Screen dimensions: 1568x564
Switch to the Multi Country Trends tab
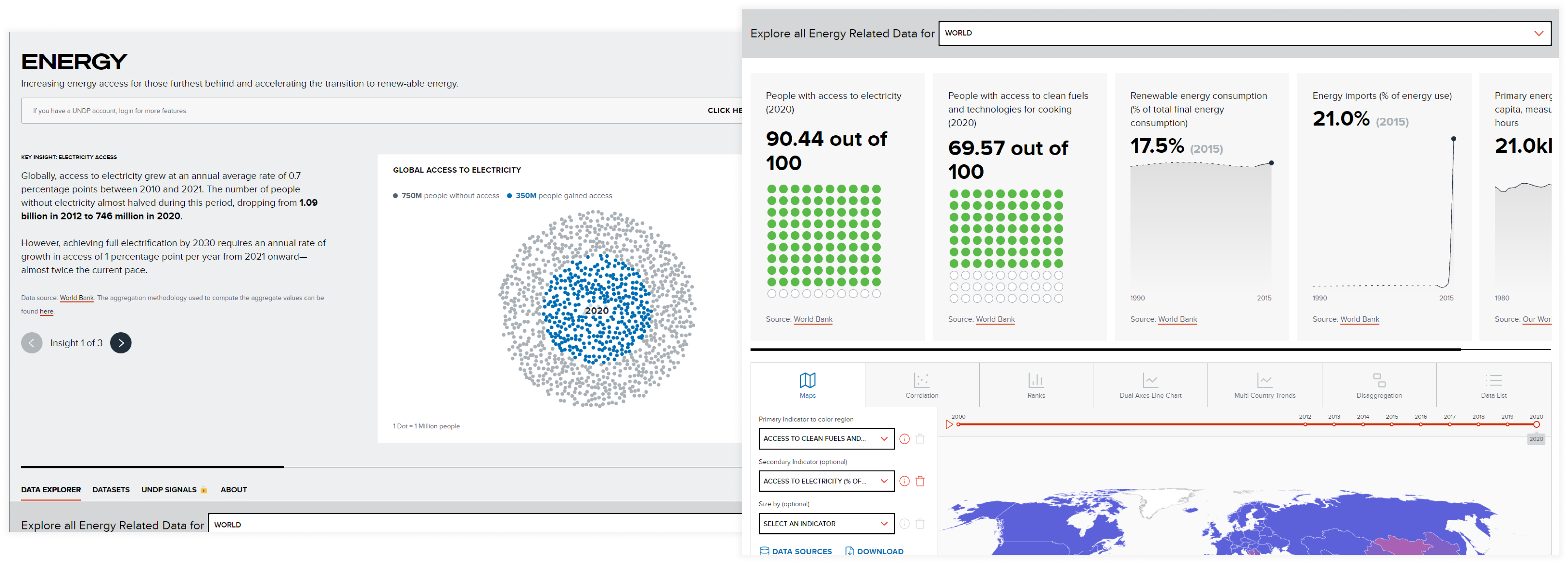tap(1264, 385)
